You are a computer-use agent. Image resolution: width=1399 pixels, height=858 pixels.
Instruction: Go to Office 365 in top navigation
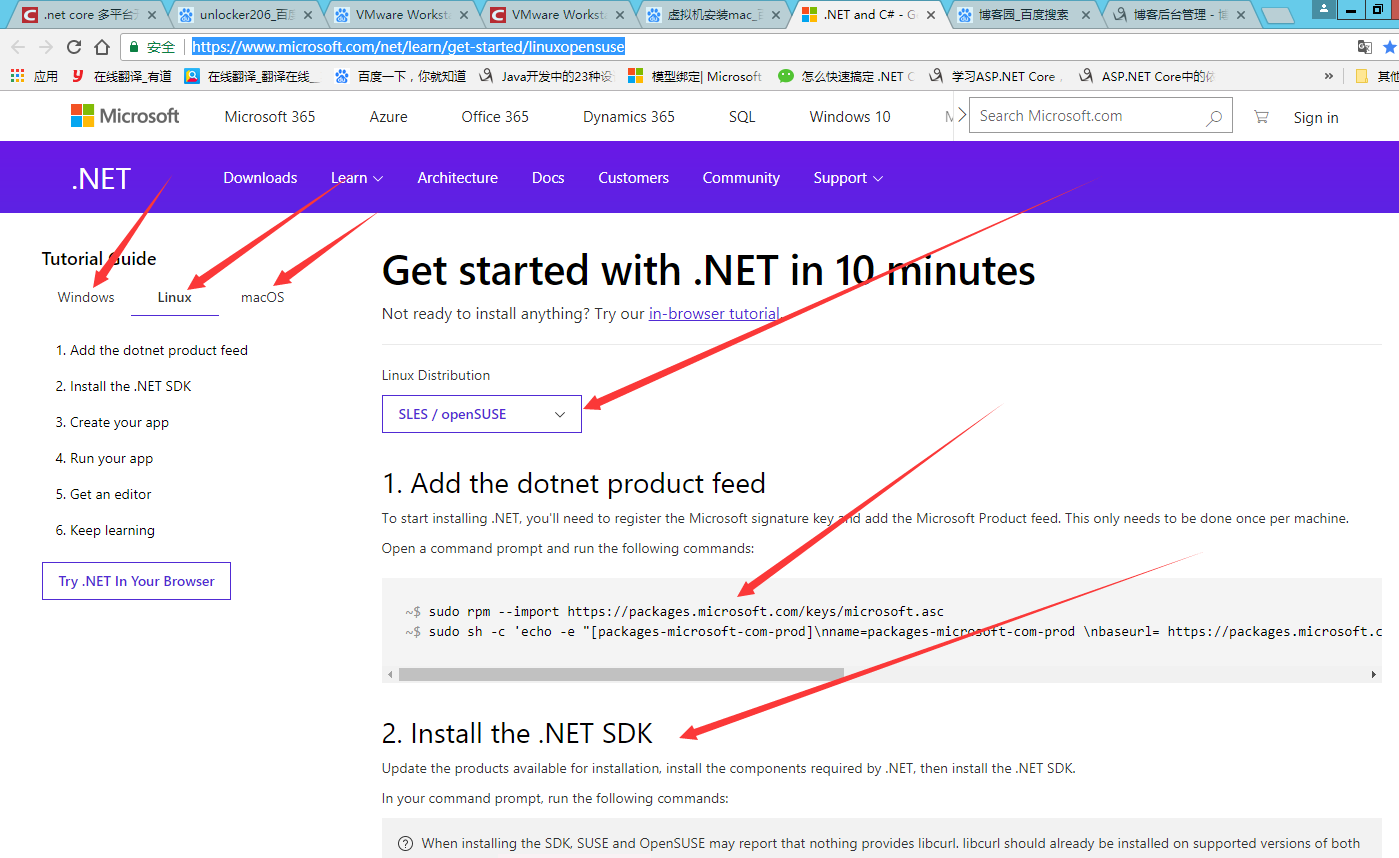(x=495, y=117)
